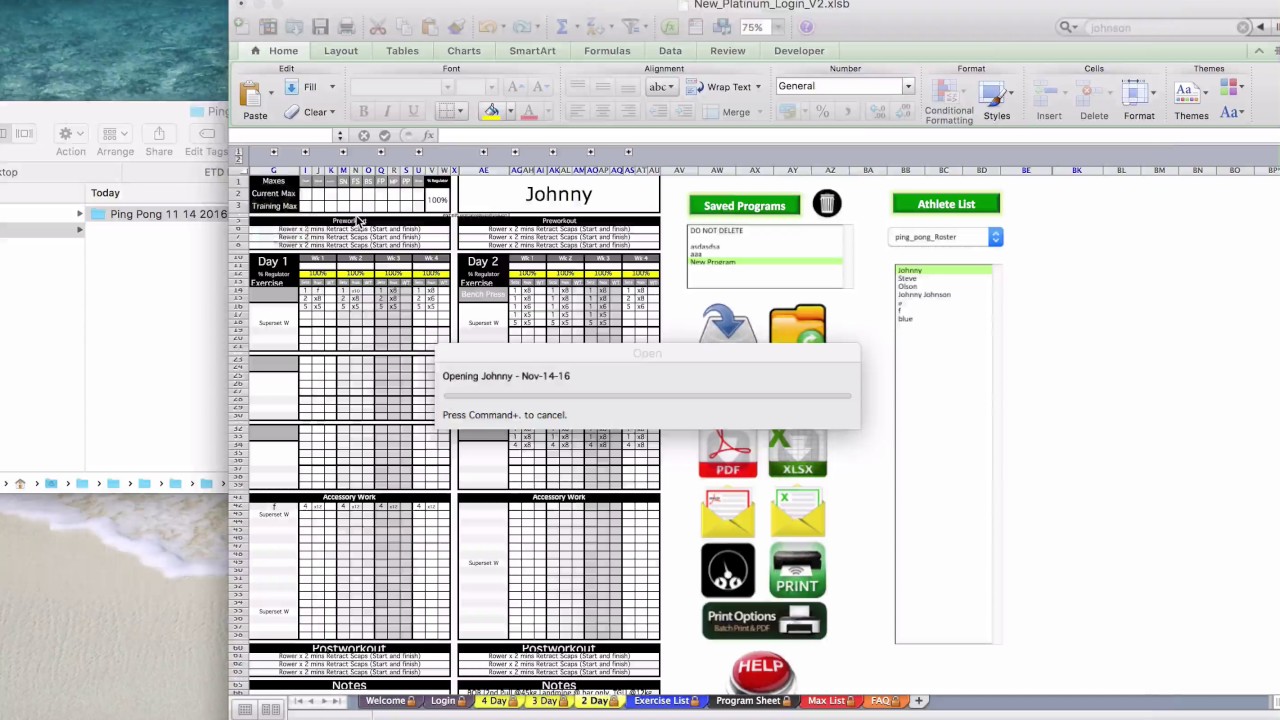
Task: Switch to the Max List sheet tab
Action: [830, 701]
